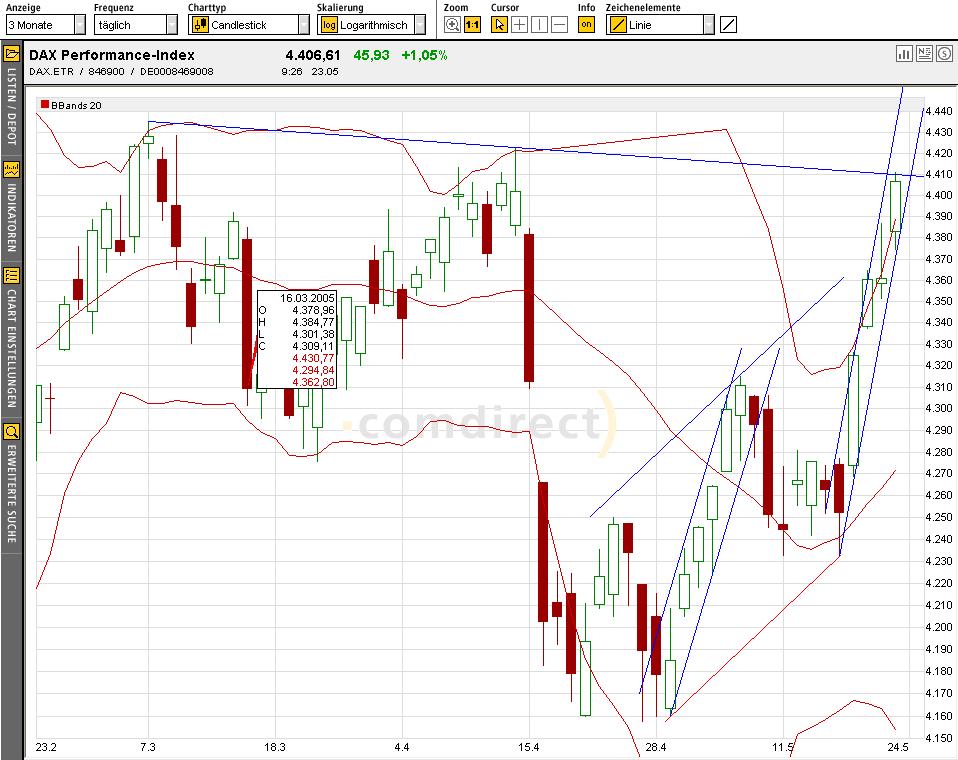Click the diagonal line draw tool button
The width and height of the screenshot is (958, 760).
tap(728, 25)
